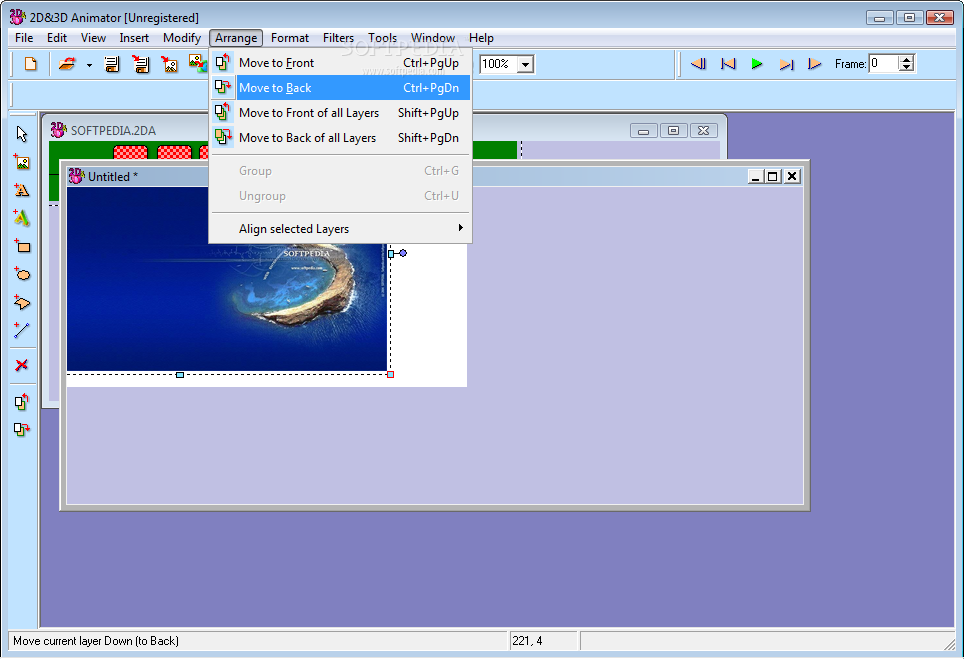964x659 pixels.
Task: Open the 100% zoom dropdown
Action: (x=526, y=64)
